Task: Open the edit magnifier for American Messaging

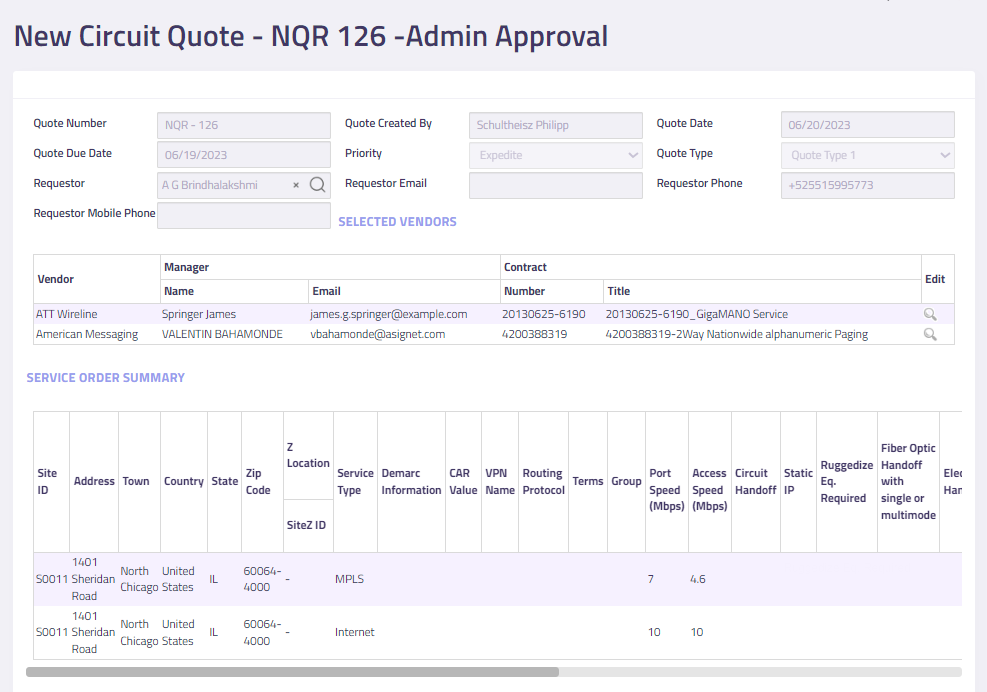Action: pyautogui.click(x=930, y=334)
